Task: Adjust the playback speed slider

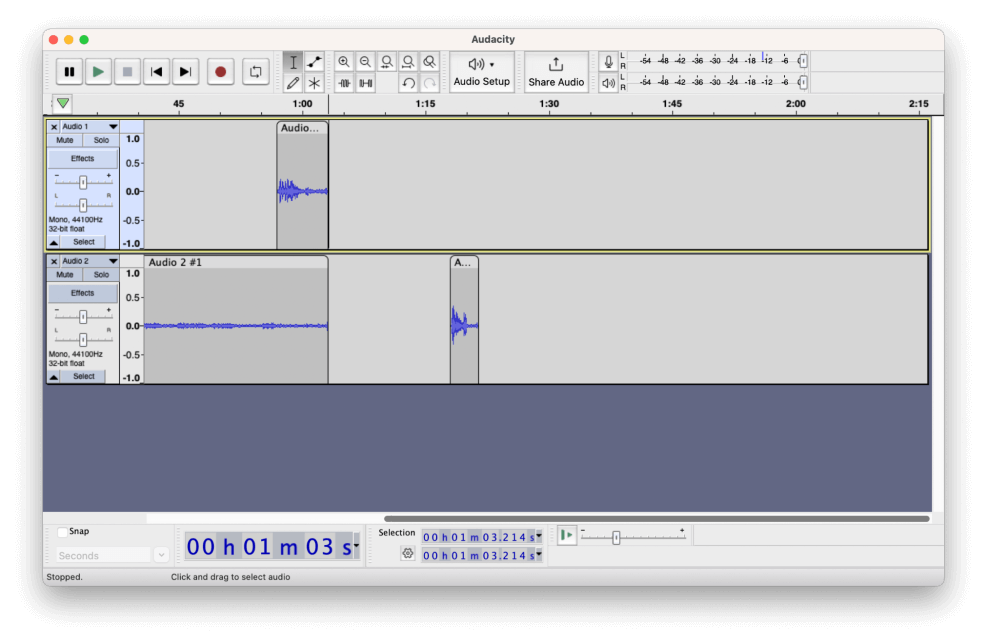Action: [x=616, y=537]
